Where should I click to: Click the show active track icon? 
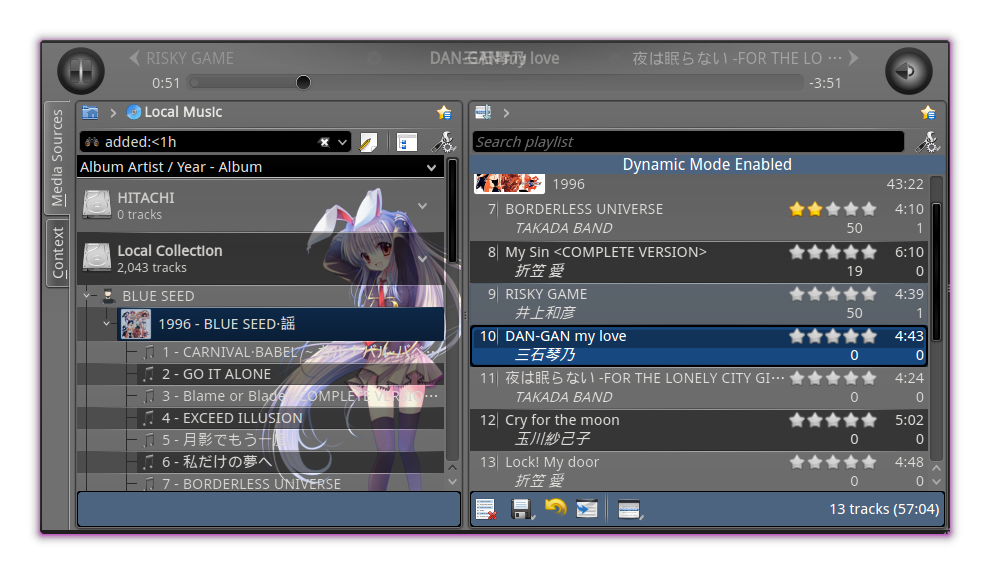point(587,509)
